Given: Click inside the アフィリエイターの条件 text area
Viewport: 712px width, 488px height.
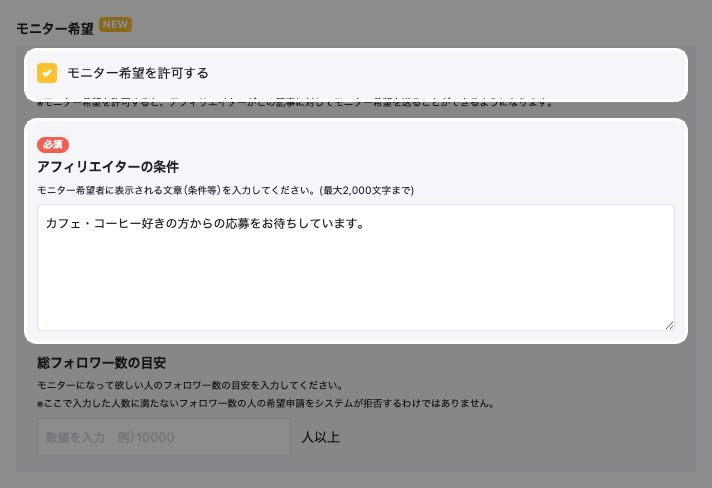Looking at the screenshot, I should [356, 267].
